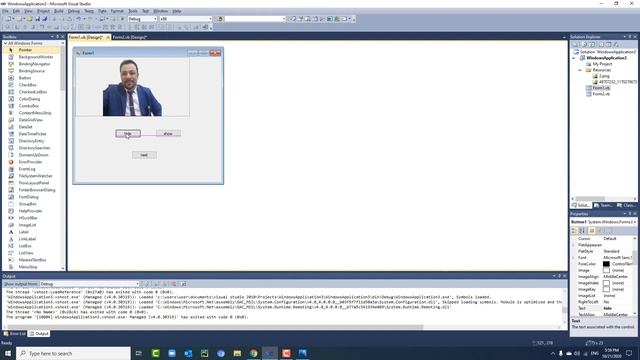640x360 pixels.
Task: Open Task View on taskbar
Action: (139, 353)
